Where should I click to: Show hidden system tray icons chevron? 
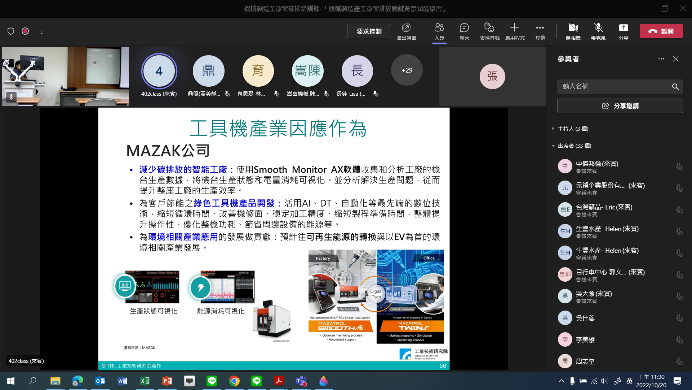[x=561, y=381]
